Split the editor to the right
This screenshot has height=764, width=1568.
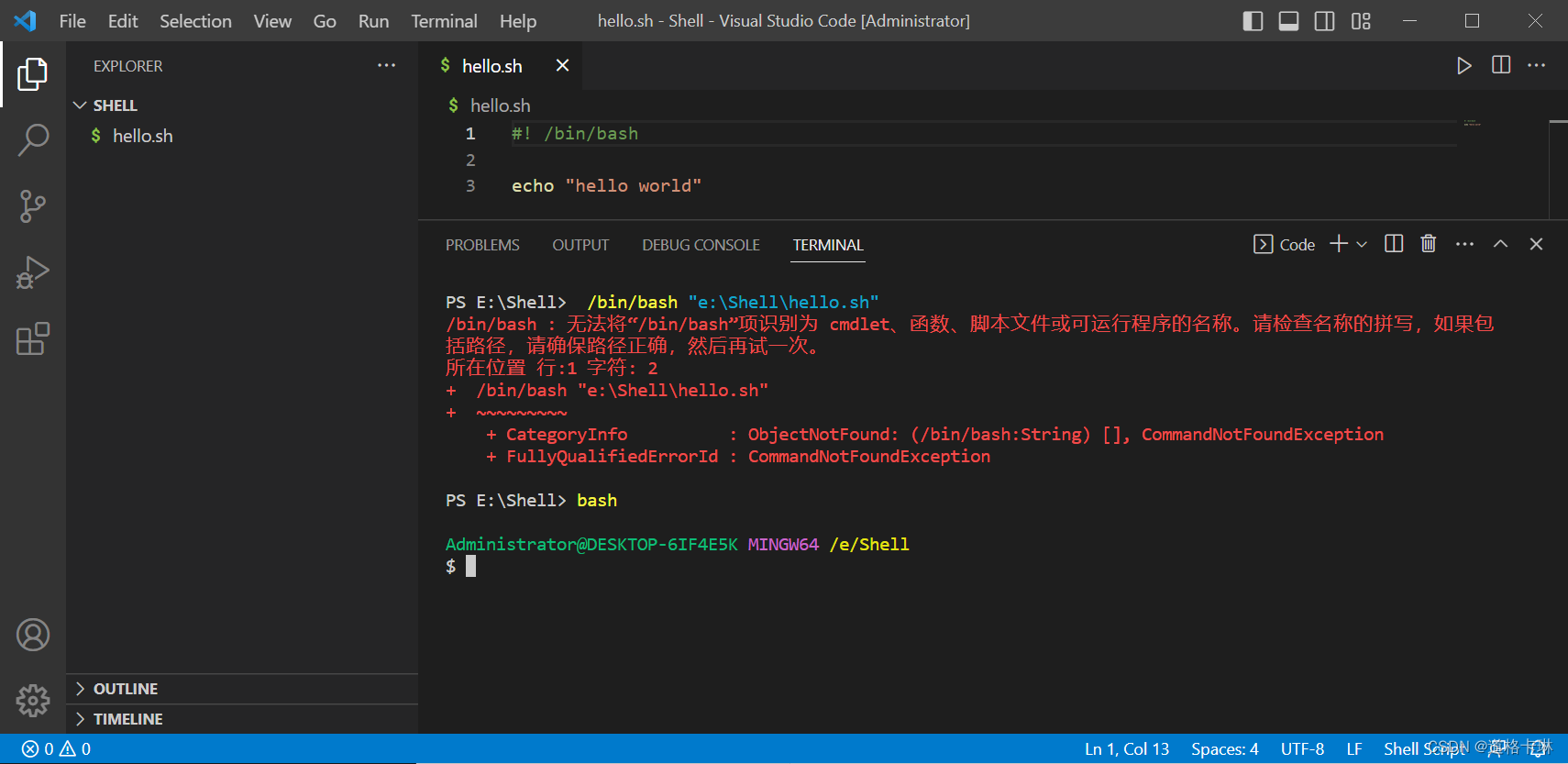(1501, 65)
